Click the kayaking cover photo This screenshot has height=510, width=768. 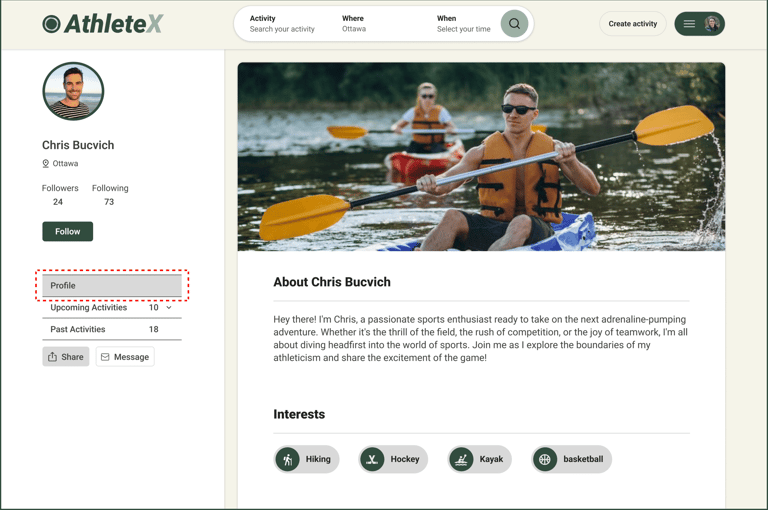[x=481, y=157]
